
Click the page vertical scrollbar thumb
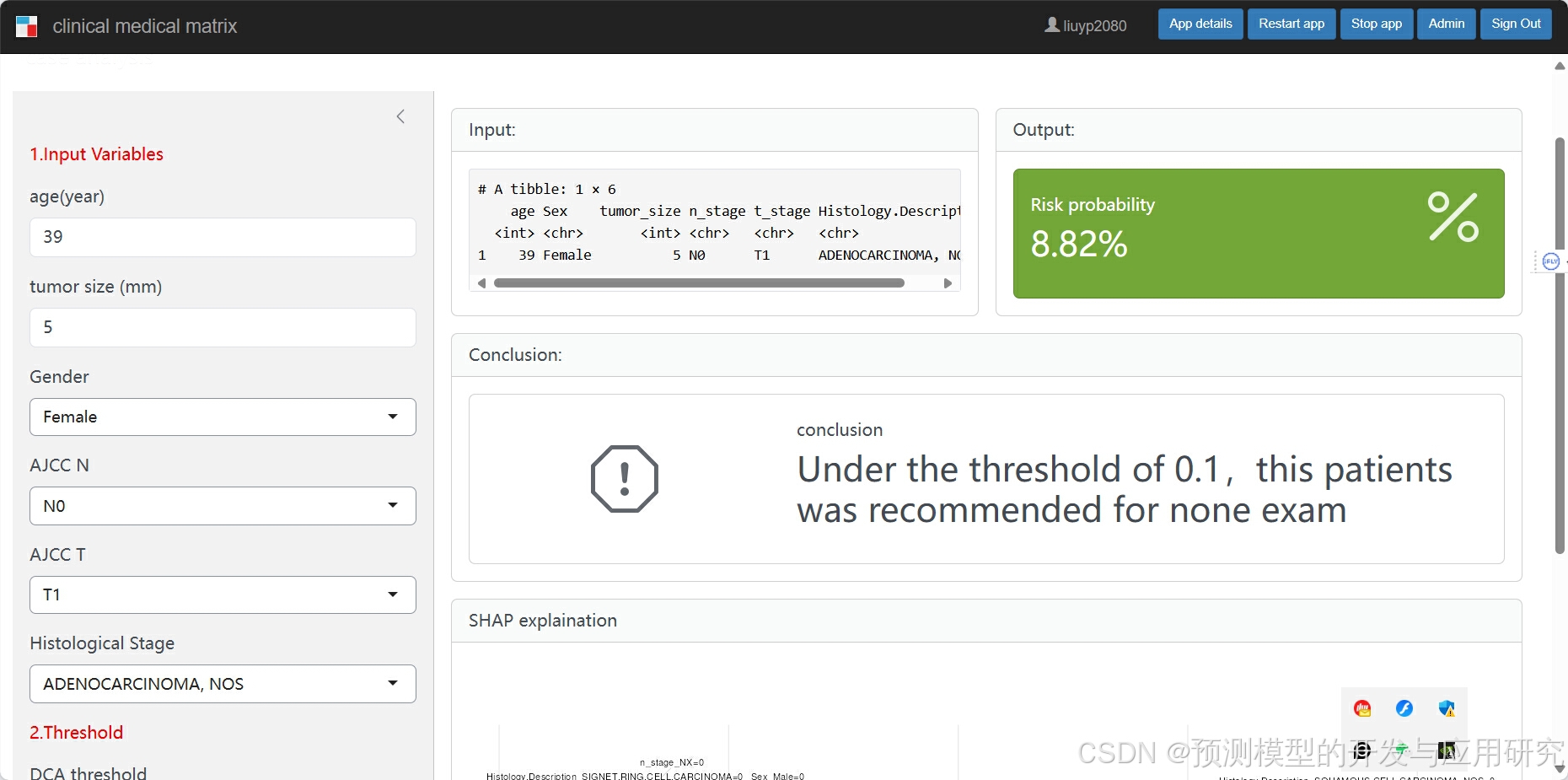click(x=1560, y=346)
